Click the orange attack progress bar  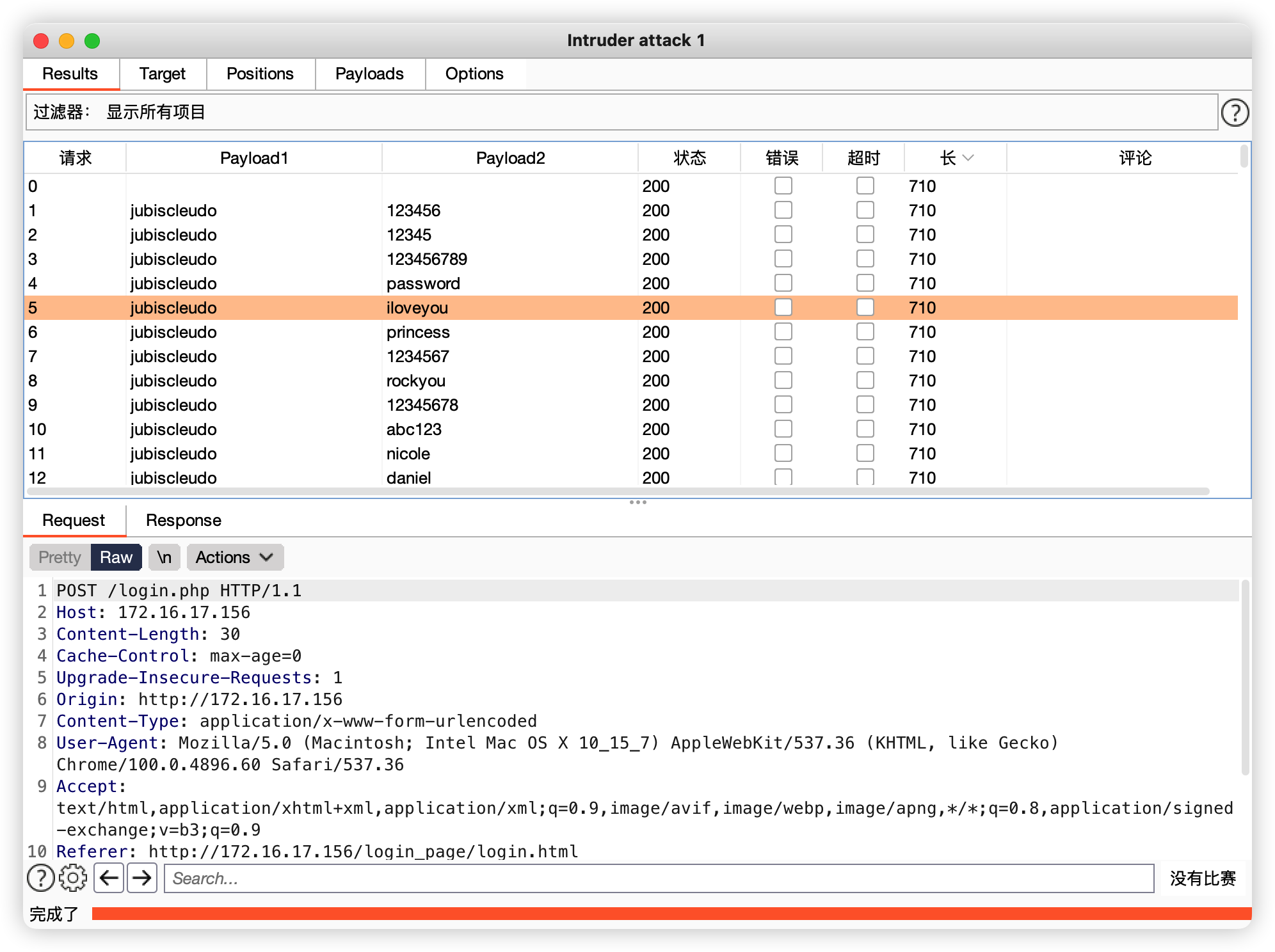(x=671, y=914)
